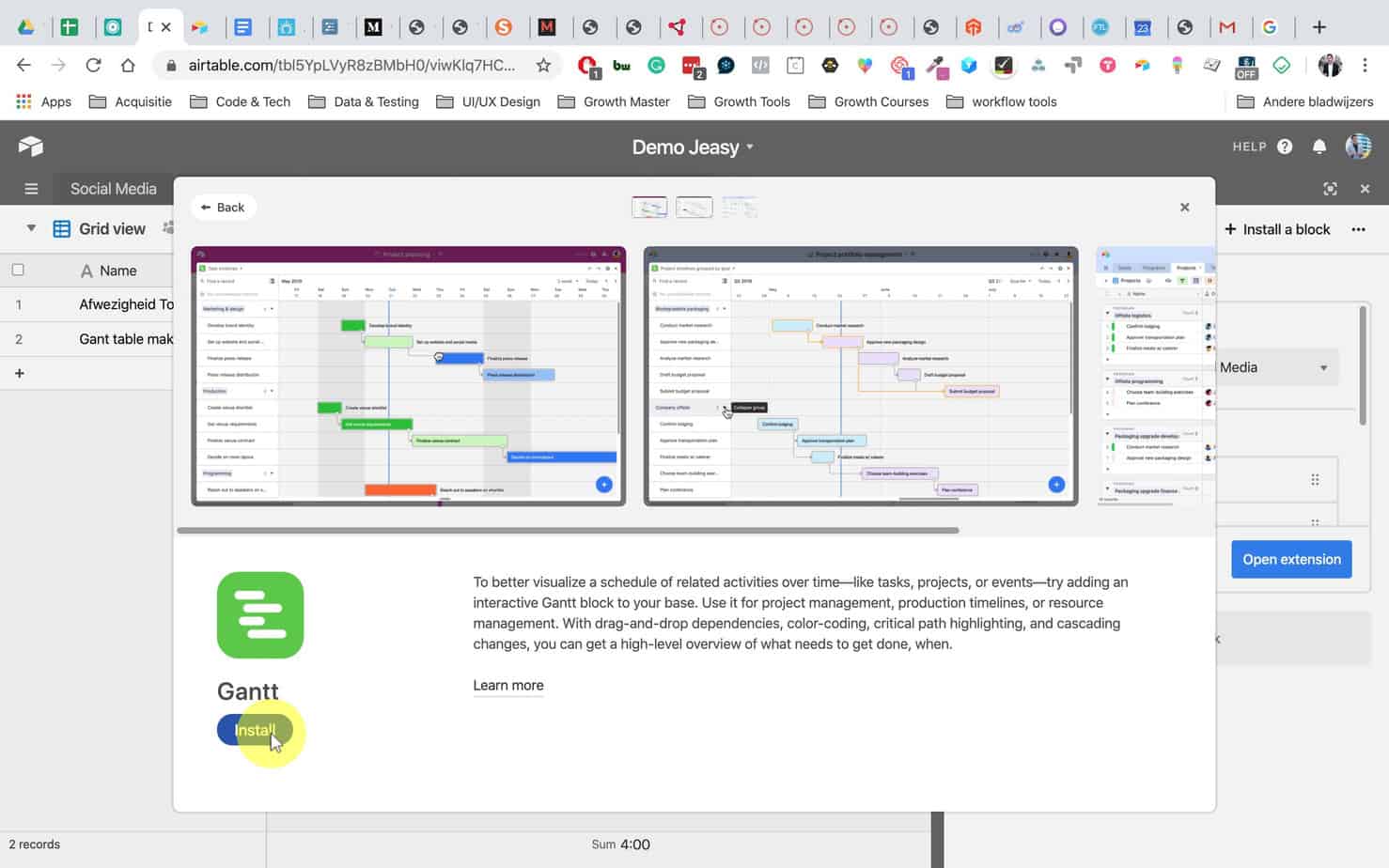
Task: Open the blocks panel more options menu
Action: point(1358,229)
